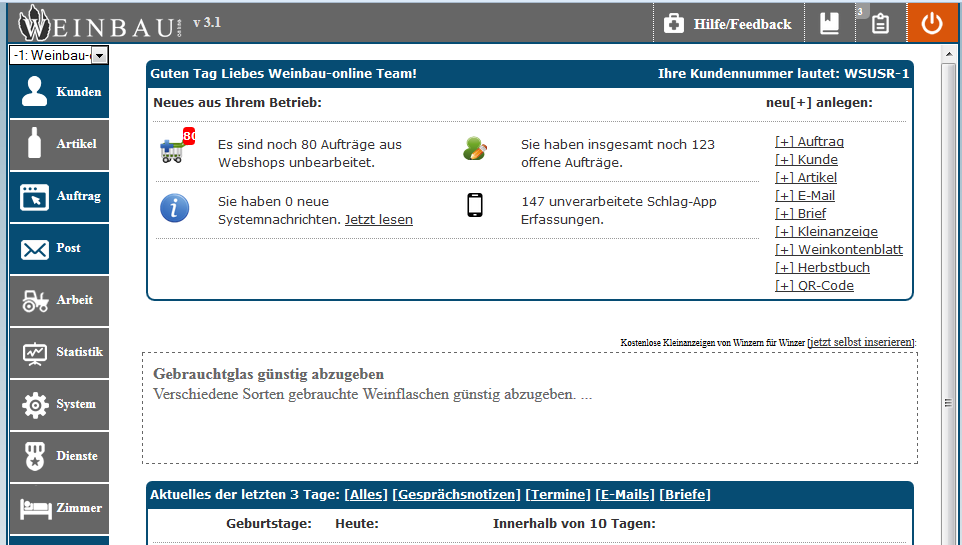Open the Kunden sidebar menu

(x=59, y=92)
